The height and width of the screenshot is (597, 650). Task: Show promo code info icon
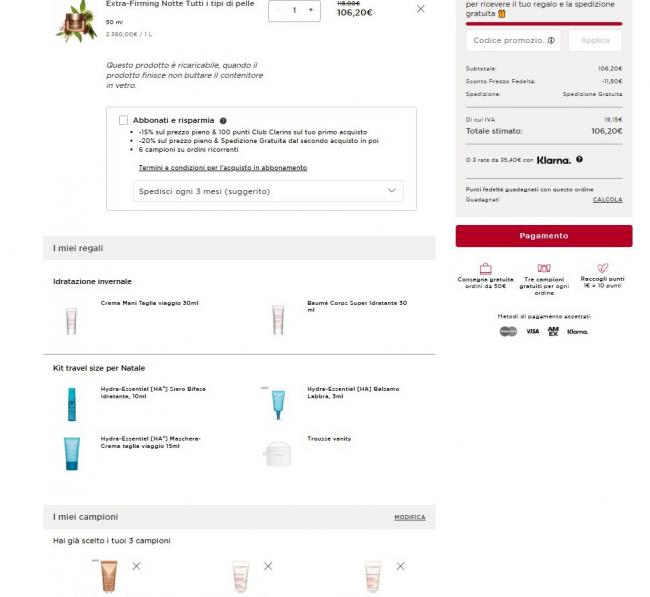[x=551, y=40]
